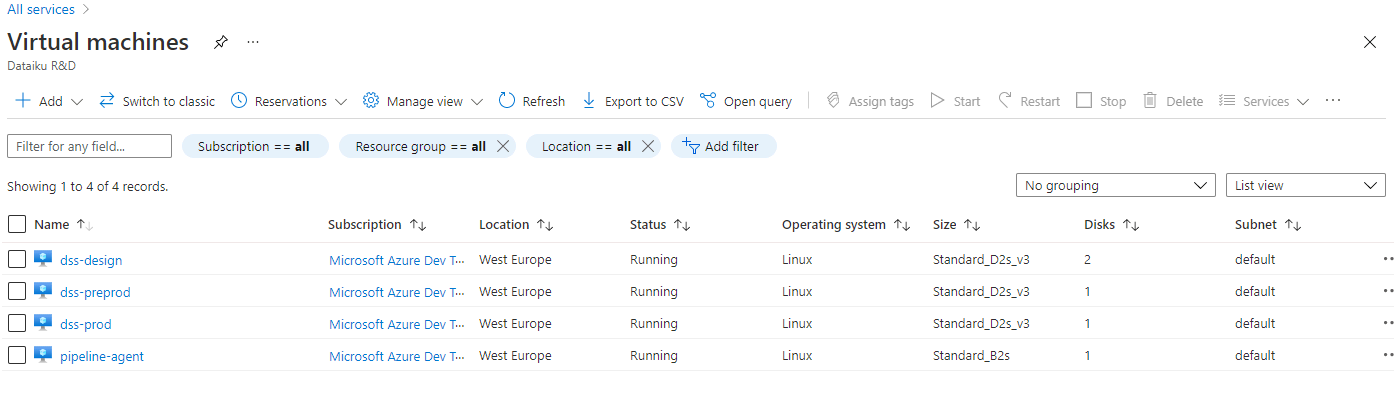1394x408 pixels.
Task: Click the Add filter pill
Action: pos(723,146)
